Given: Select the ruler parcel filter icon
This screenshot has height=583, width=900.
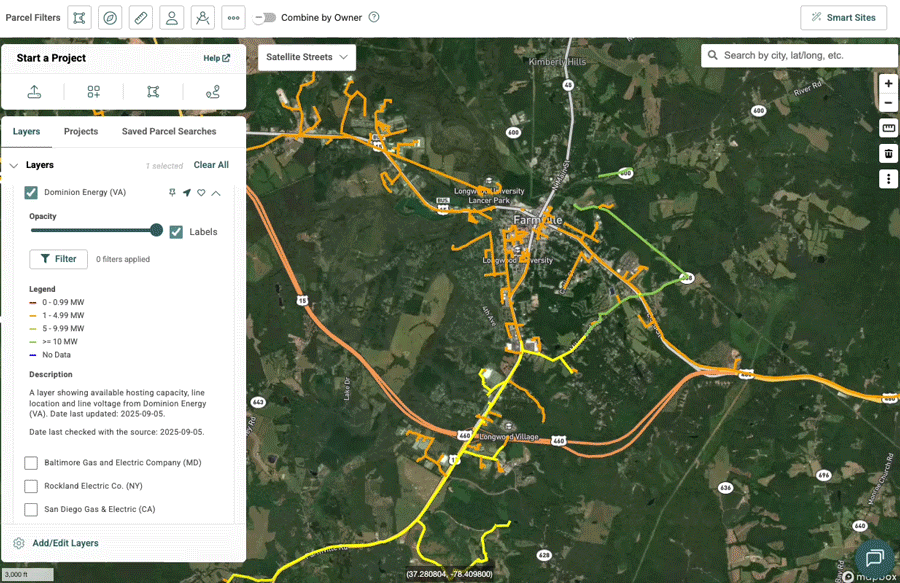Looking at the screenshot, I should pos(142,18).
